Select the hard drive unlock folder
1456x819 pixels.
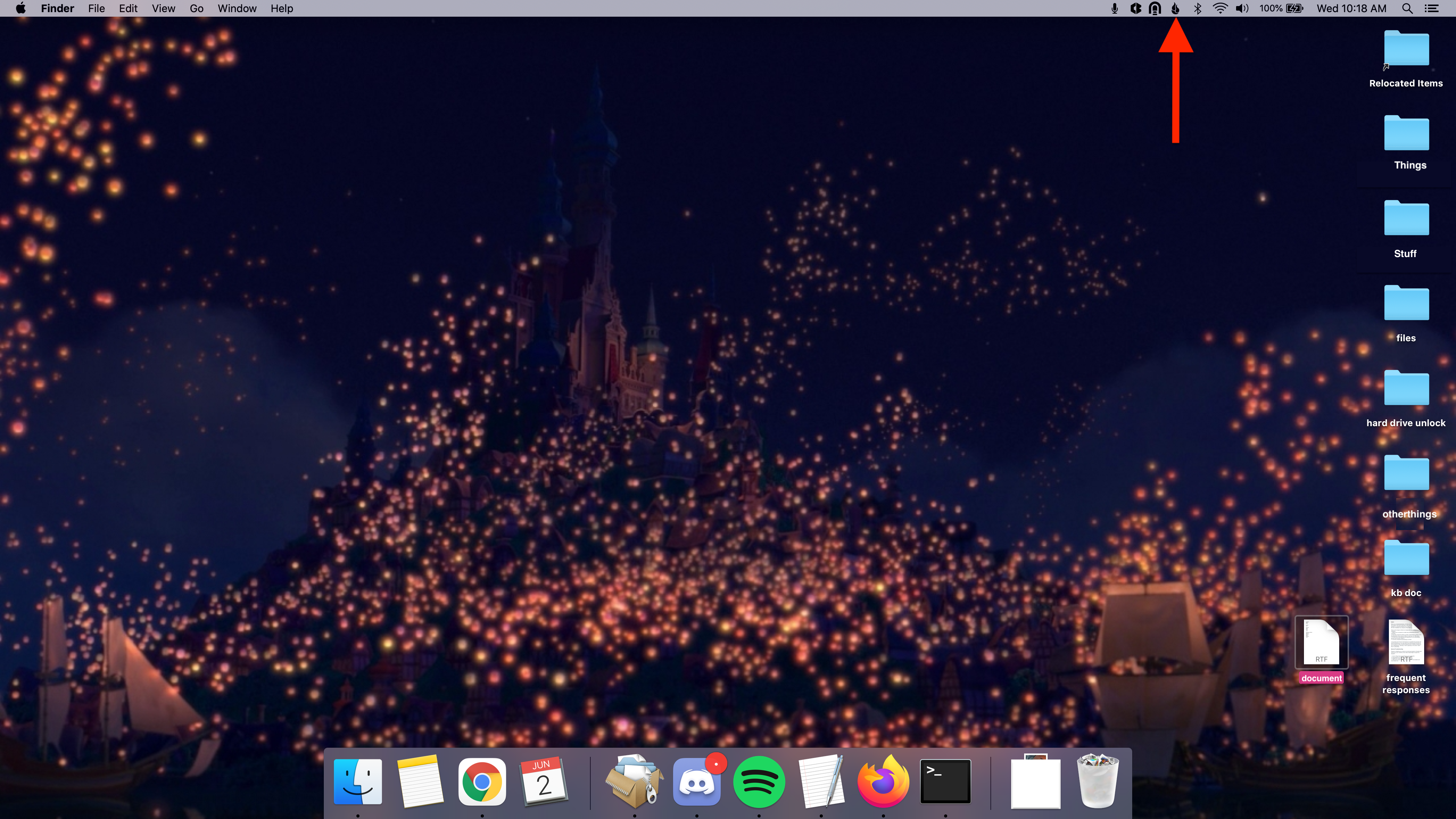click(1406, 388)
